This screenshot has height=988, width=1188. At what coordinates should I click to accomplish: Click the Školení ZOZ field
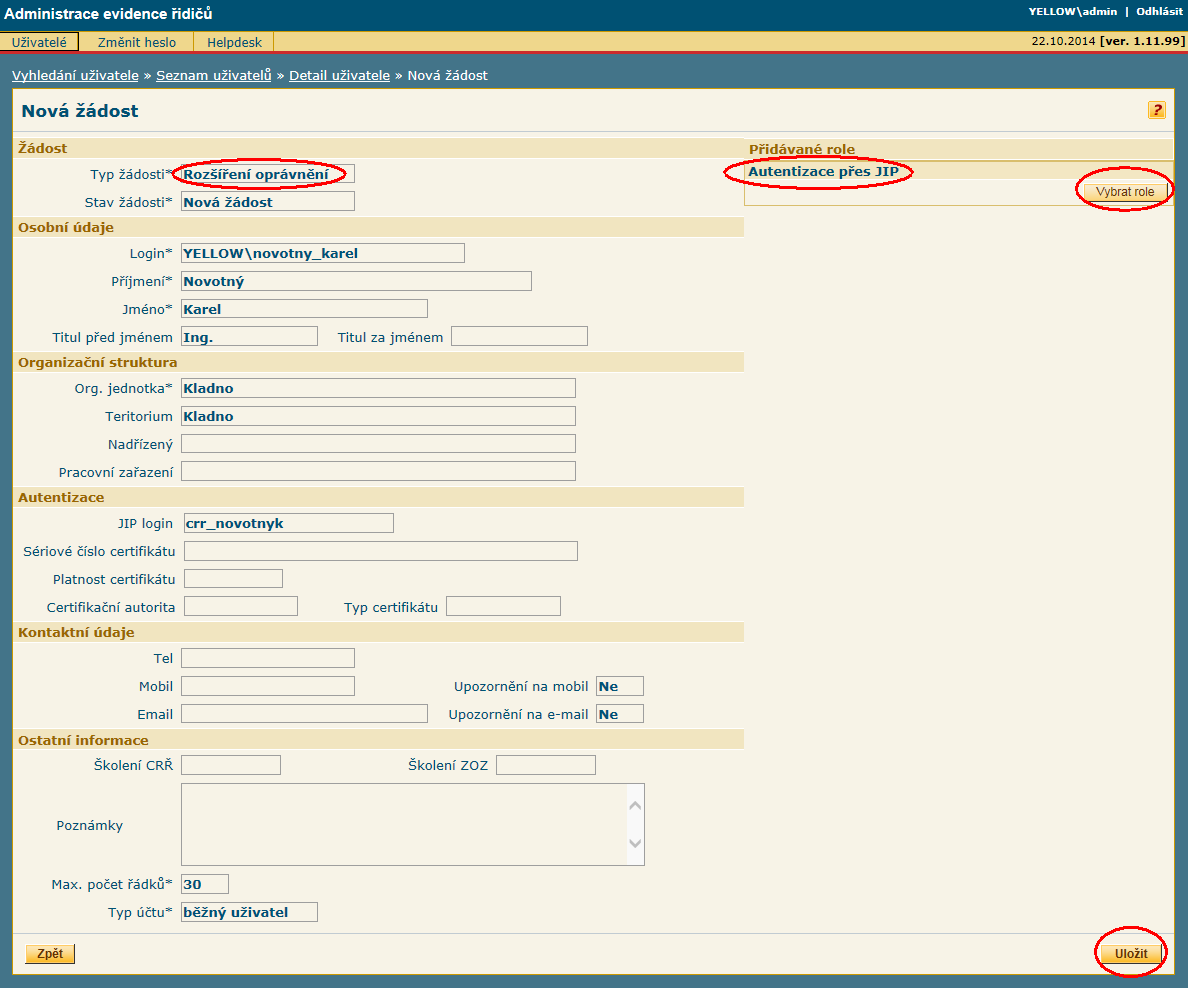tap(546, 765)
